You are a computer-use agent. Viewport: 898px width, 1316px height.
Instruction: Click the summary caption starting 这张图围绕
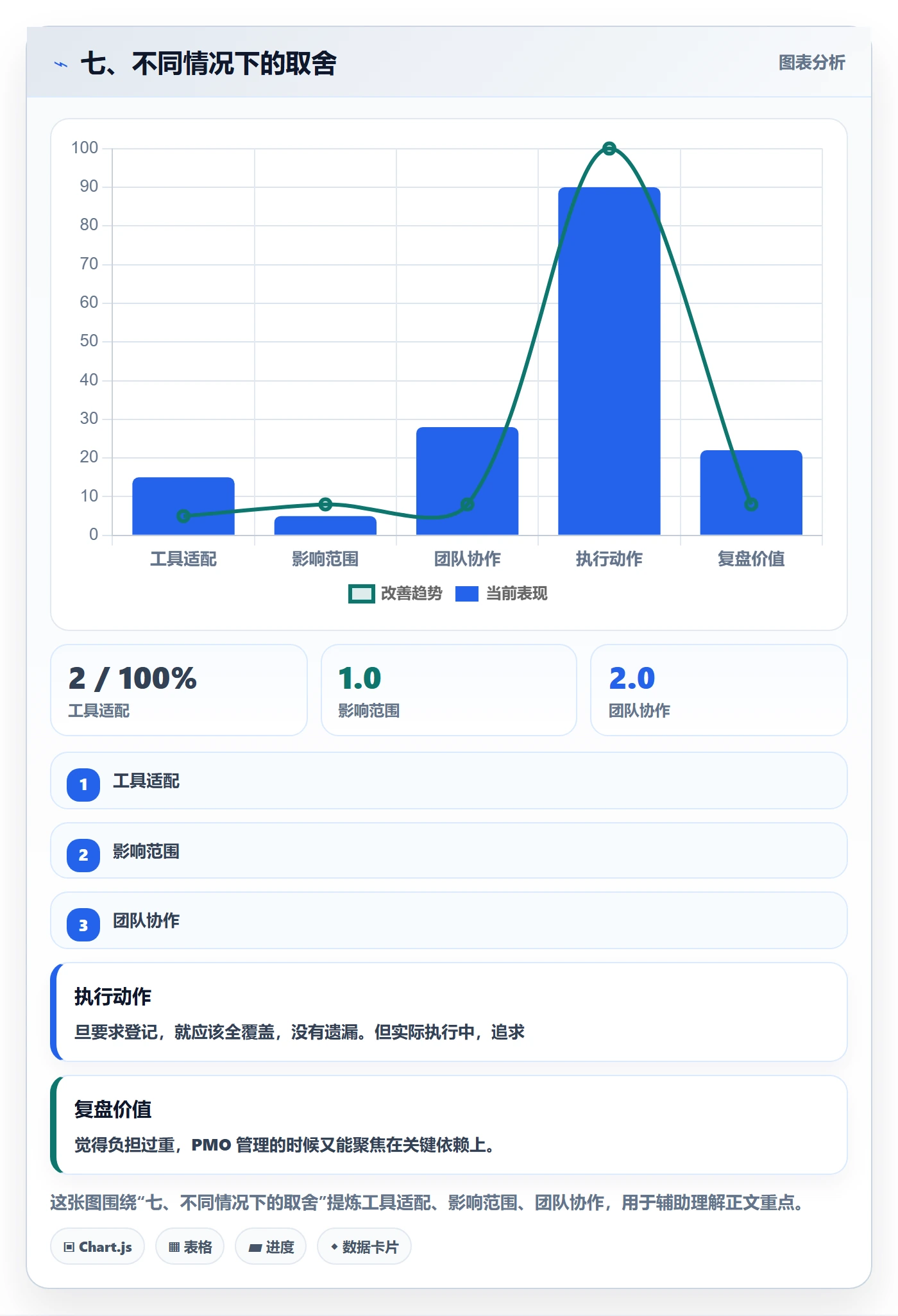[428, 1202]
